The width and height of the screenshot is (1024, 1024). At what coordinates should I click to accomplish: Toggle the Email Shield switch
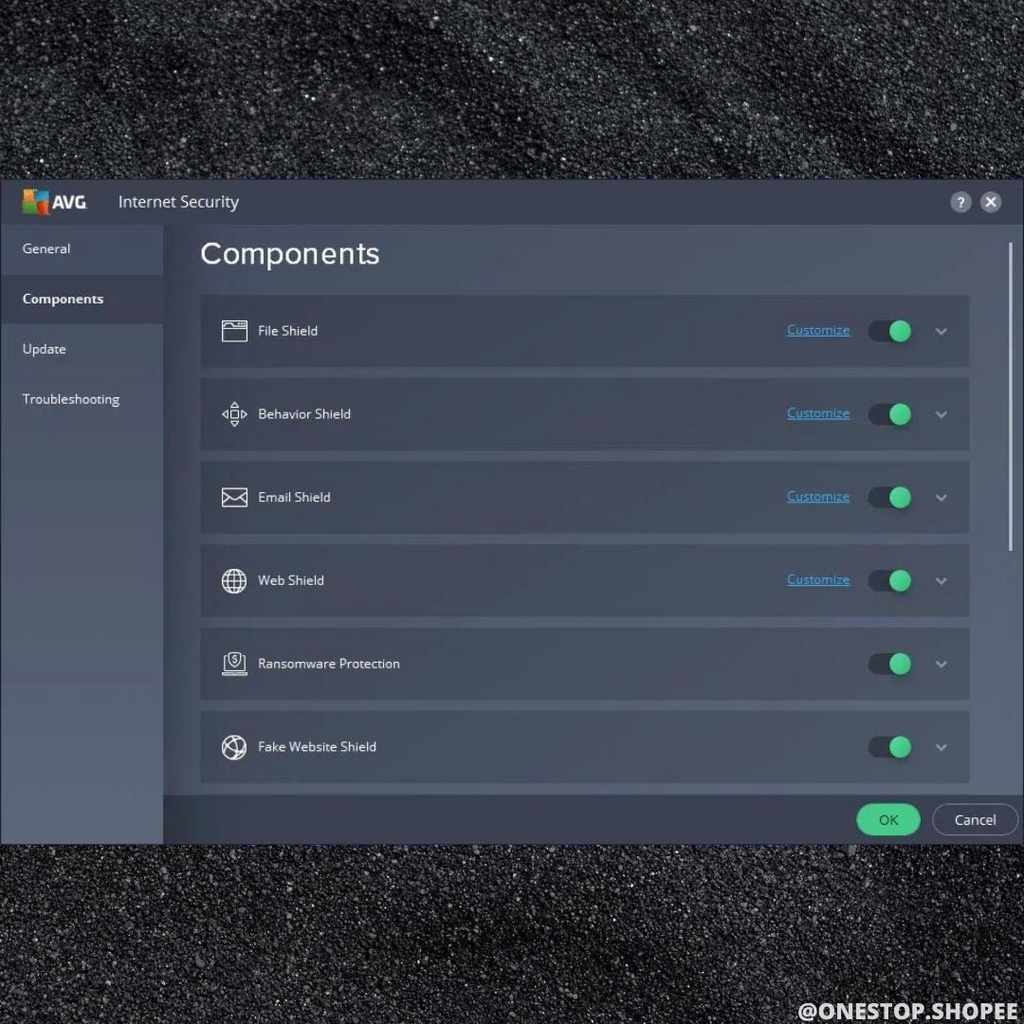click(x=890, y=498)
